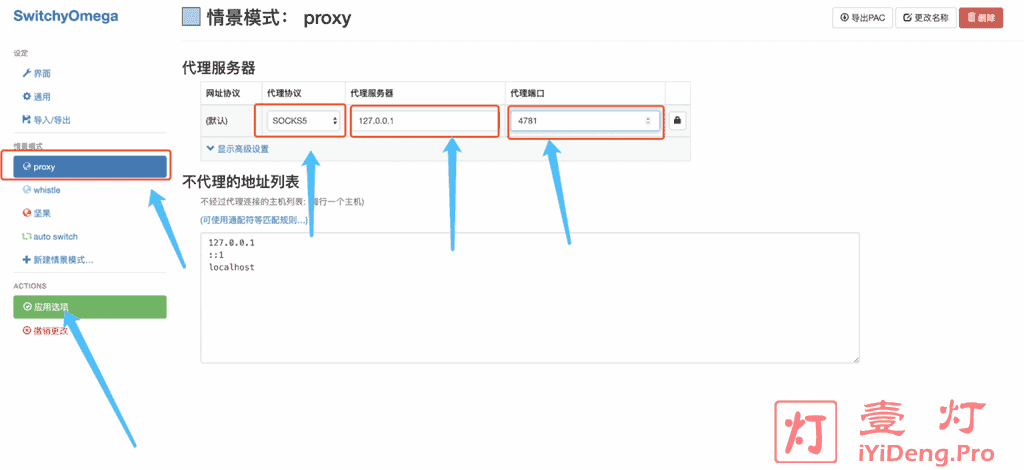Open the auto switch profile
Viewport: 1024px width, 470px height.
point(55,236)
